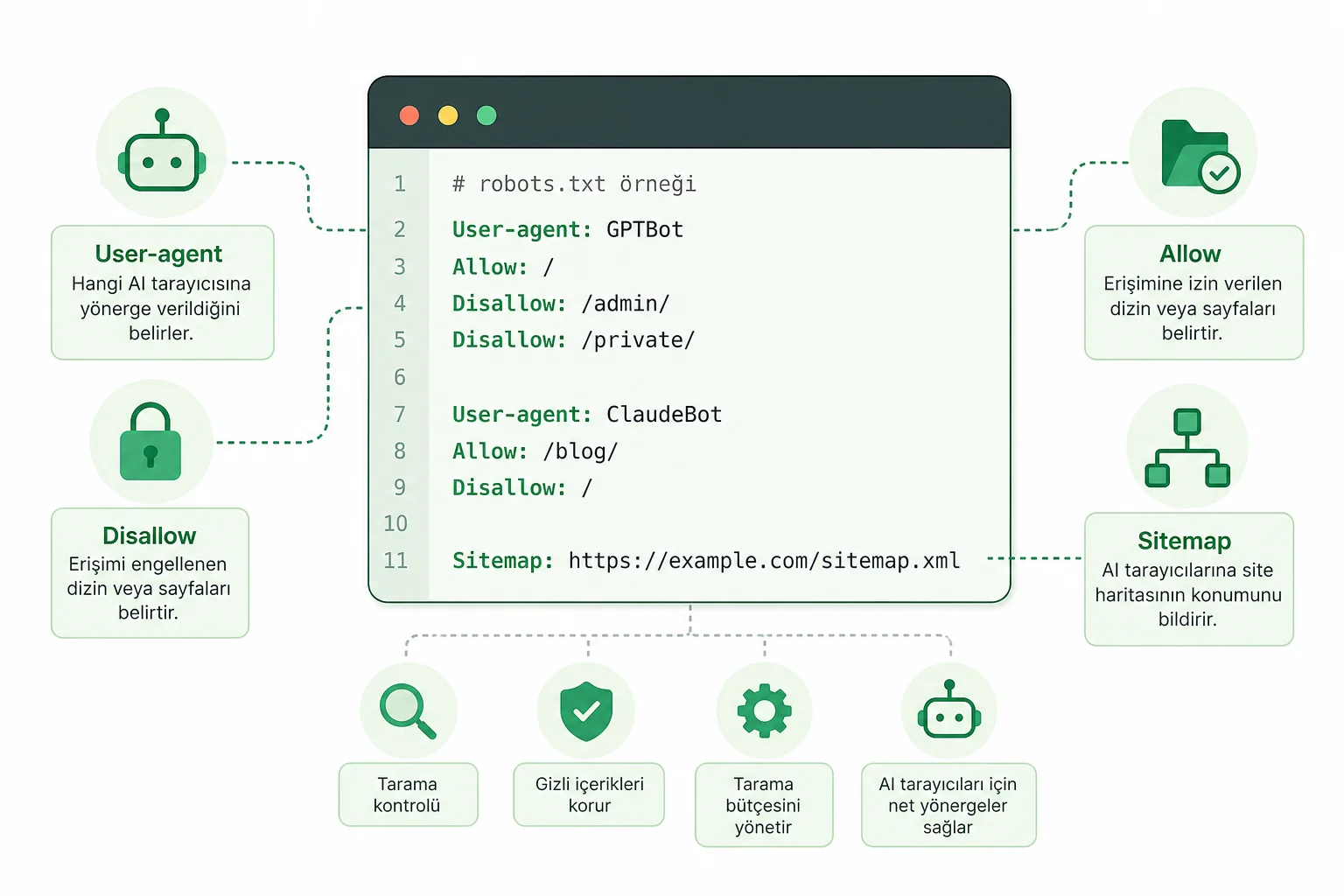Click the red dot in window title bar
The image size is (1344, 896).
point(409,115)
